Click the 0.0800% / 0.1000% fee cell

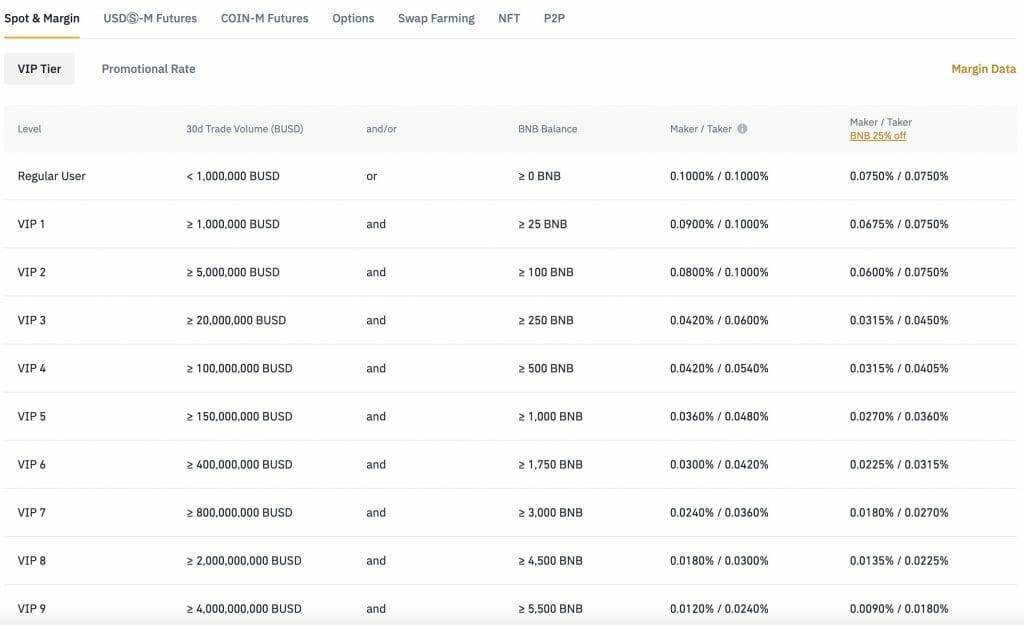[719, 272]
